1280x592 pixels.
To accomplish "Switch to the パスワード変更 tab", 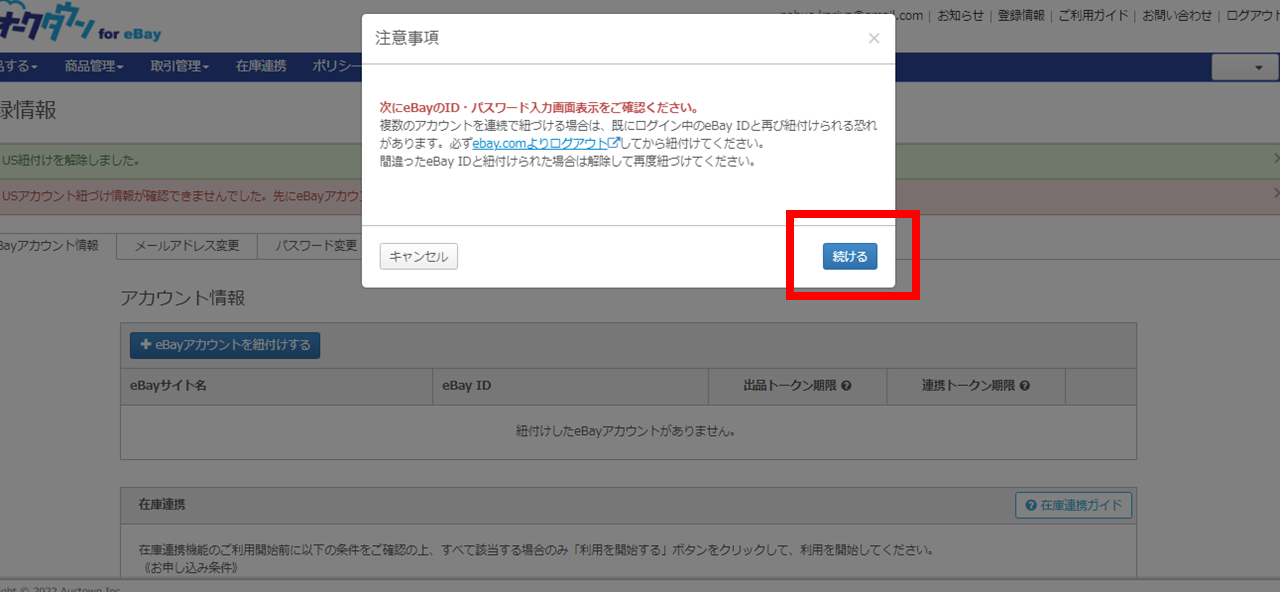I will pyautogui.click(x=316, y=246).
